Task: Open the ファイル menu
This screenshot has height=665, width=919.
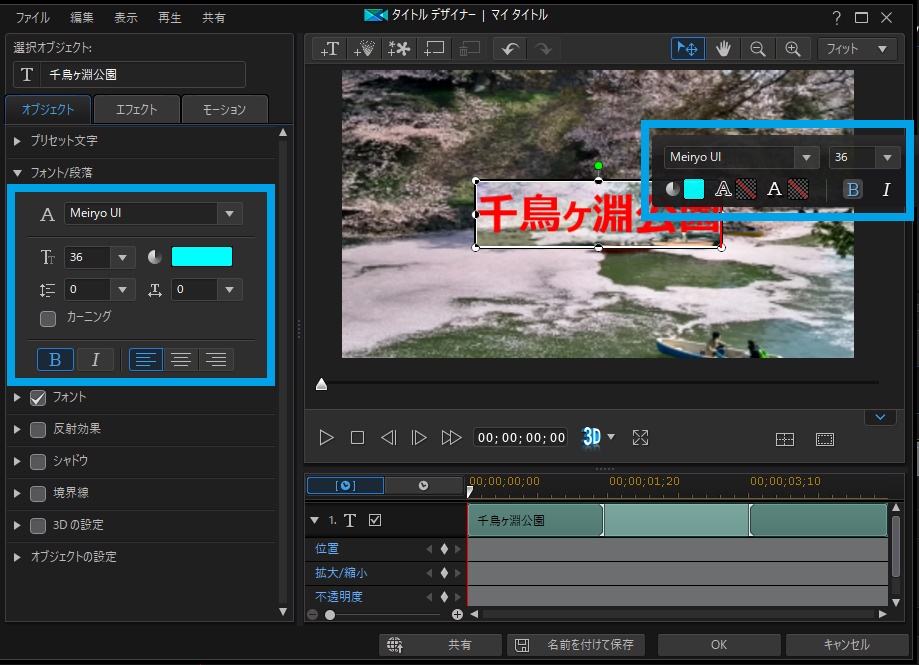Action: click(32, 18)
